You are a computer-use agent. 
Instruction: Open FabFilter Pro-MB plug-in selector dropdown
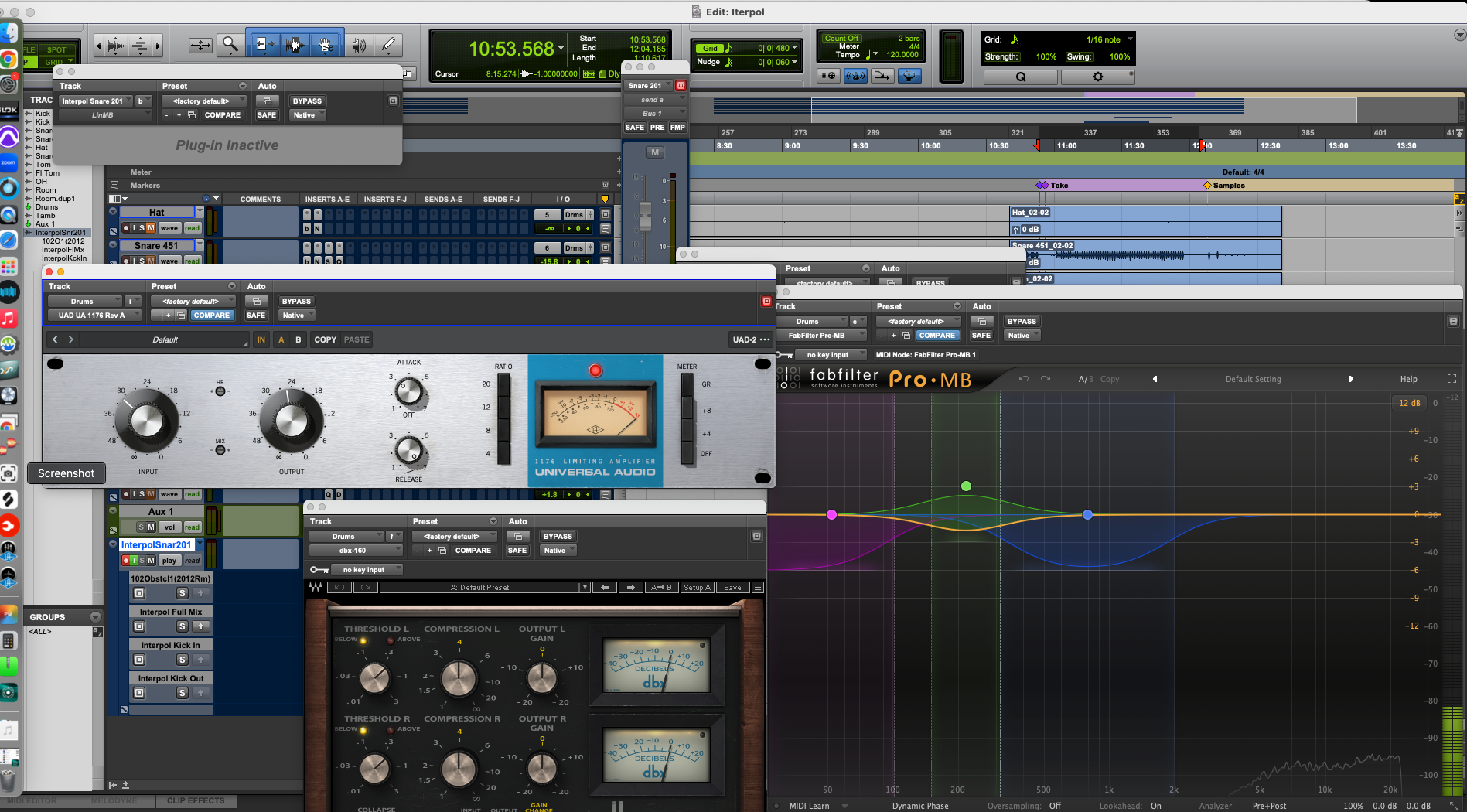pos(823,336)
